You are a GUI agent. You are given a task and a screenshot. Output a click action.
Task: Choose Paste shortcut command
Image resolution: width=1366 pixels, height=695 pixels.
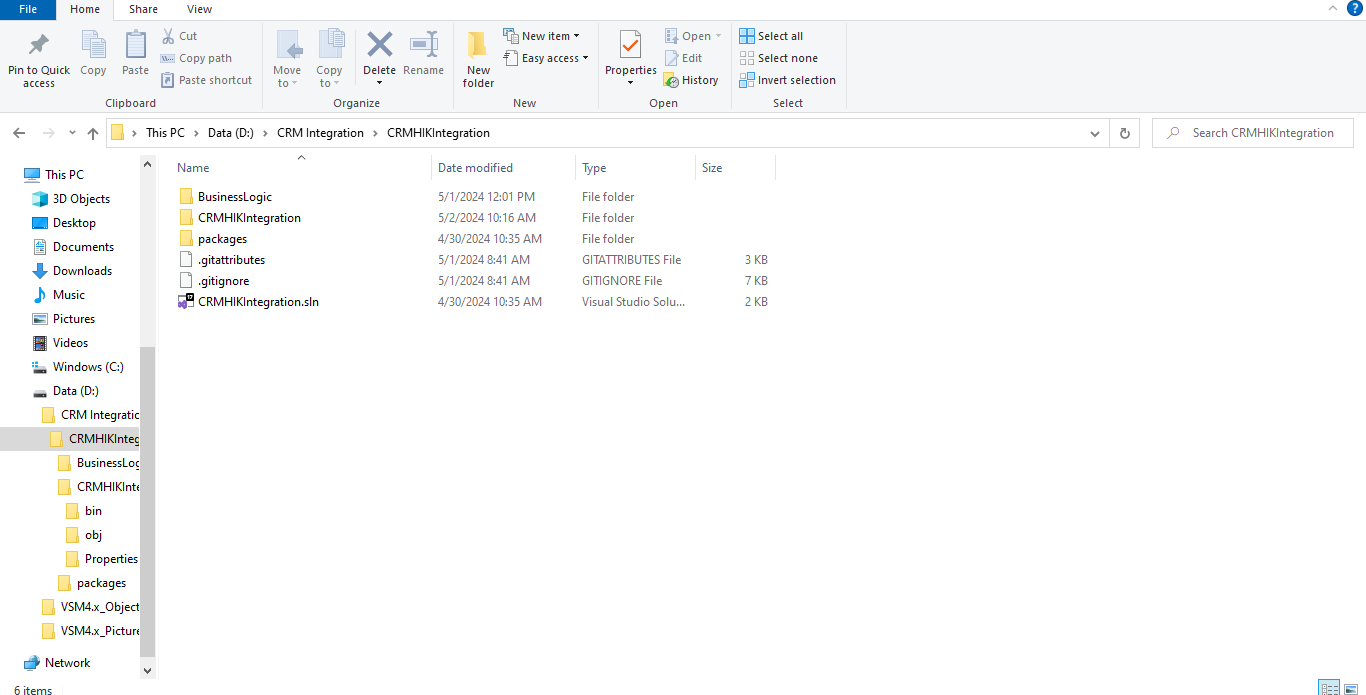(x=207, y=80)
